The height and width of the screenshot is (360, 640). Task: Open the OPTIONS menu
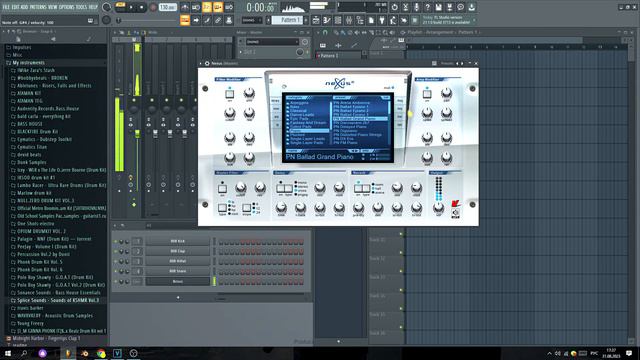point(67,7)
